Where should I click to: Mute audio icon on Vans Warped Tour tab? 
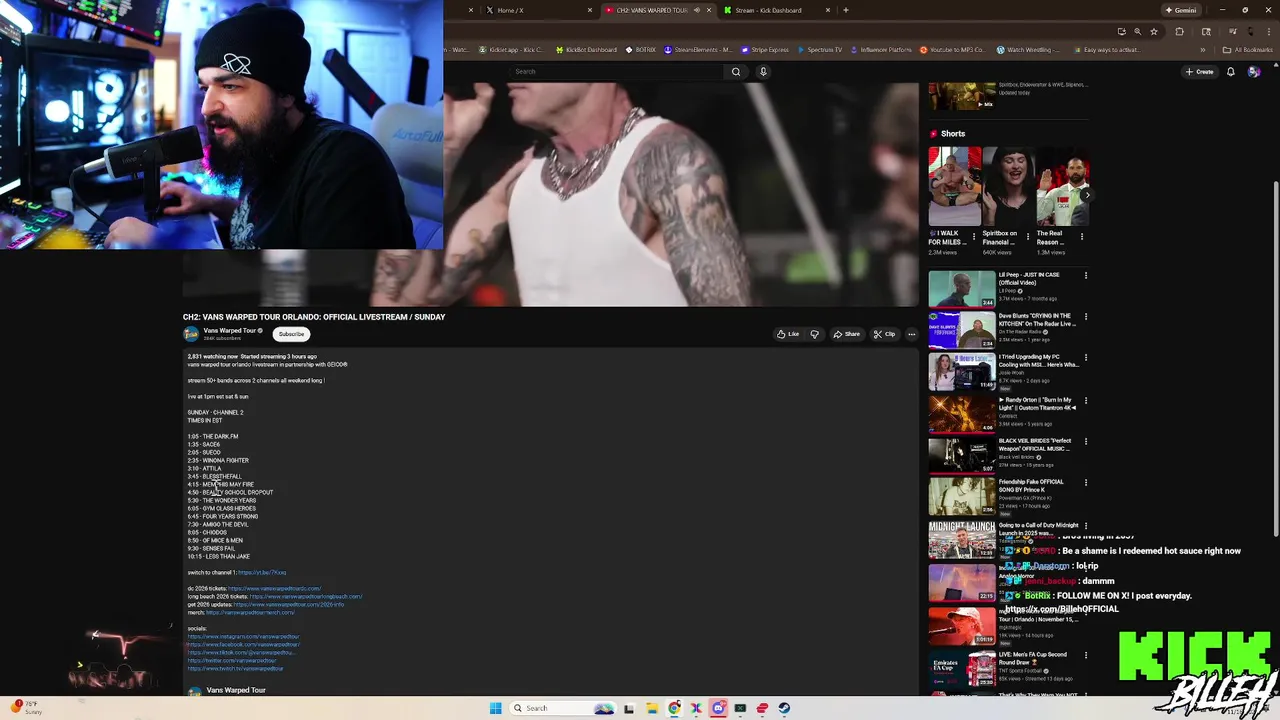coord(697,10)
